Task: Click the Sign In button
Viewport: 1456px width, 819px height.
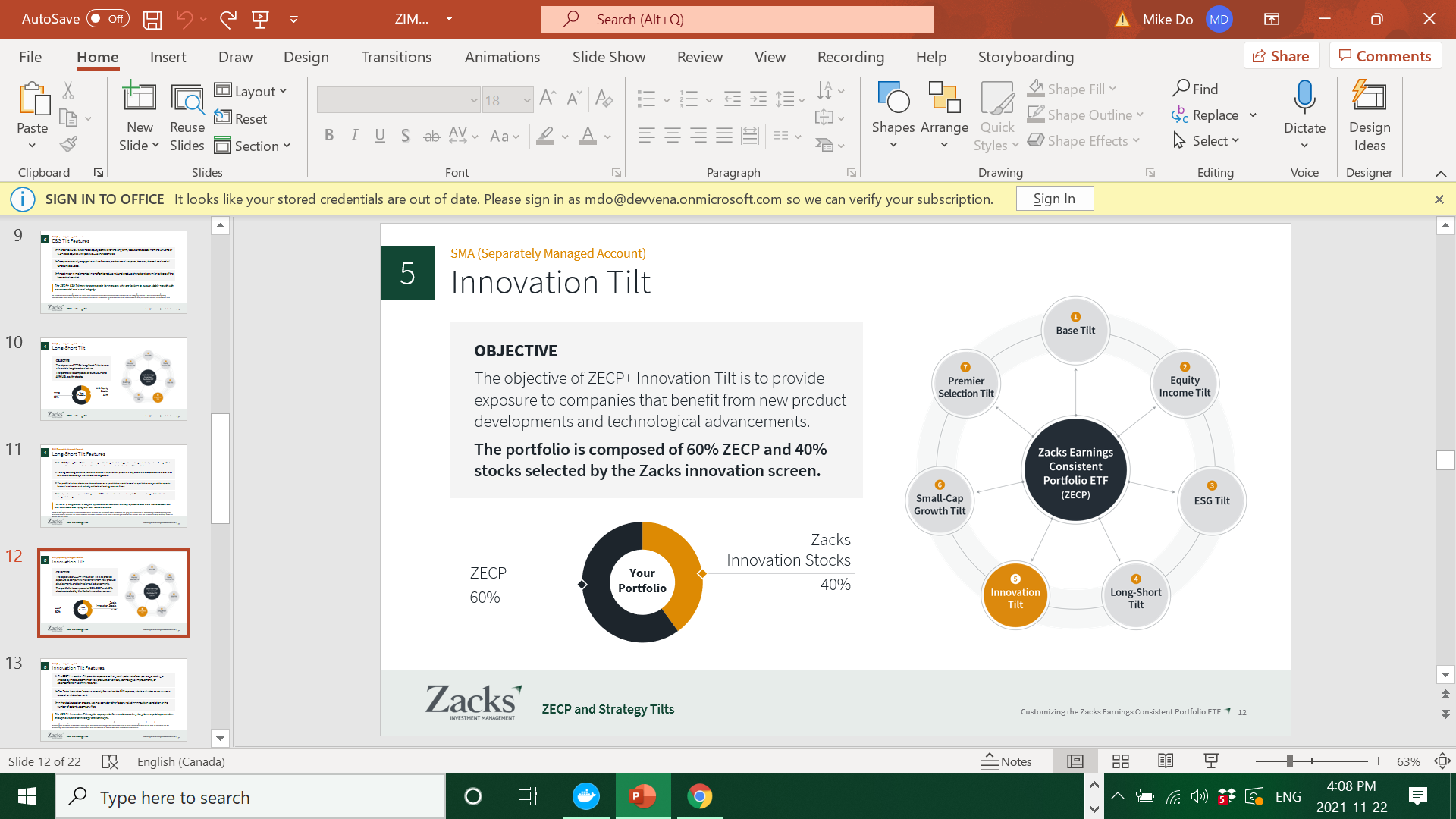Action: click(x=1054, y=199)
